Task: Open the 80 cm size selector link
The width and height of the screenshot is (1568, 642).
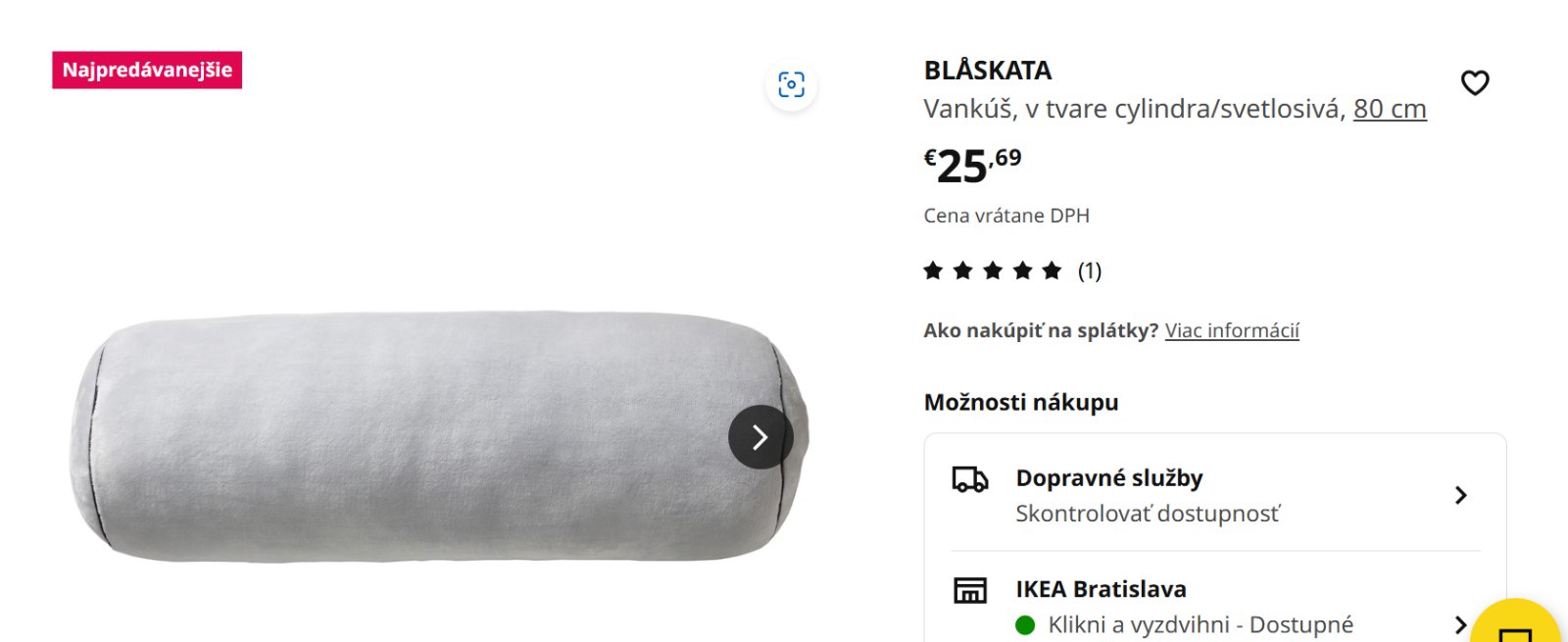Action: (x=1390, y=109)
